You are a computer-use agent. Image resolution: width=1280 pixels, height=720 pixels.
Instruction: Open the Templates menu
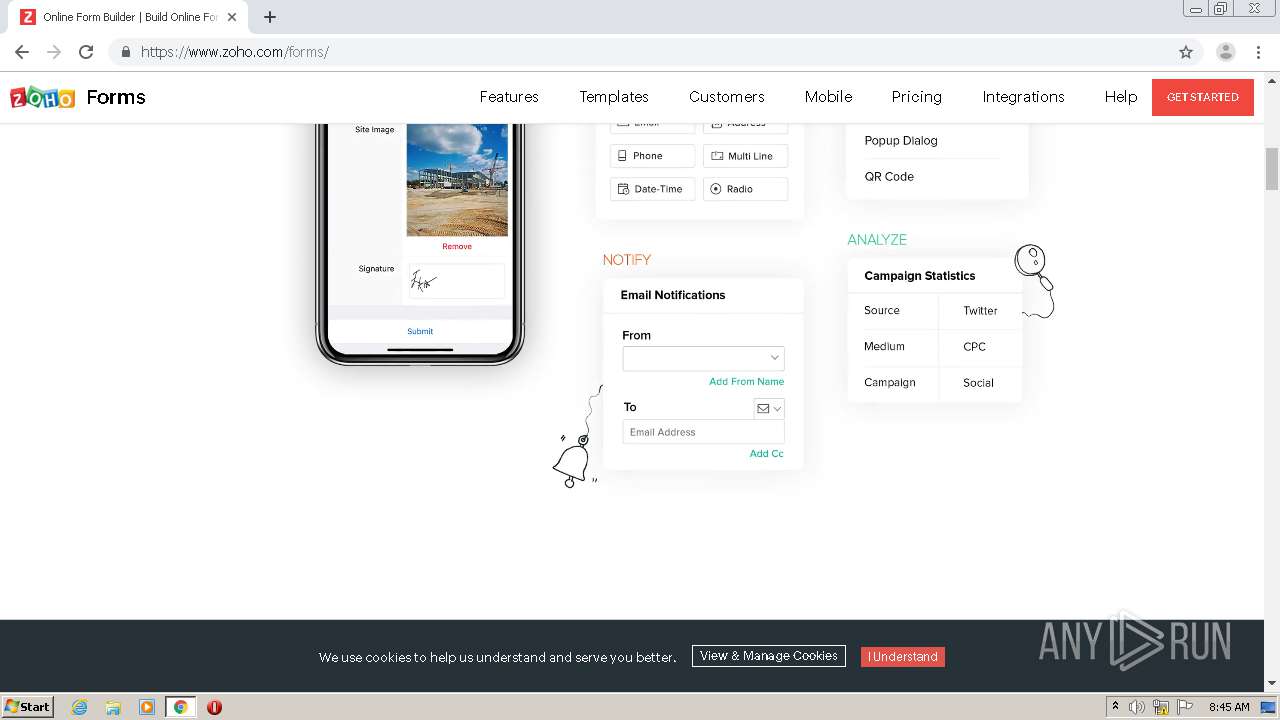point(614,97)
